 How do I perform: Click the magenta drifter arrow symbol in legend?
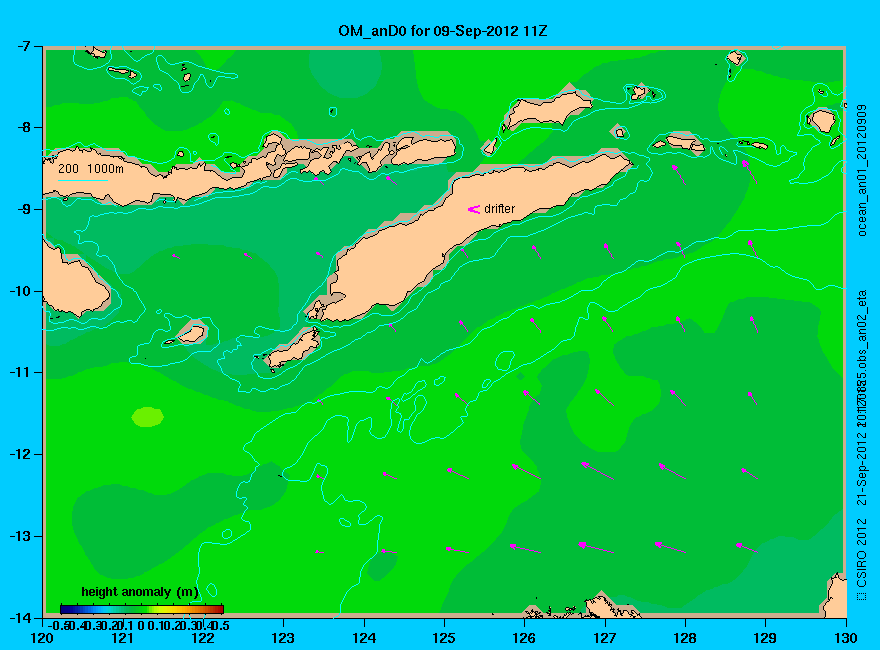(474, 209)
